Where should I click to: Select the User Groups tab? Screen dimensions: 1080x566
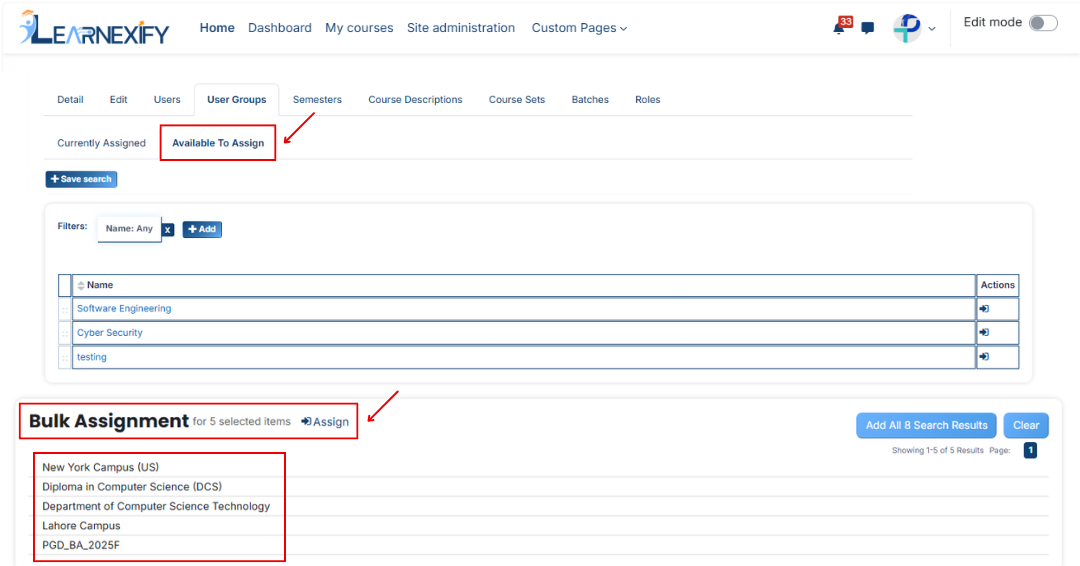click(236, 99)
